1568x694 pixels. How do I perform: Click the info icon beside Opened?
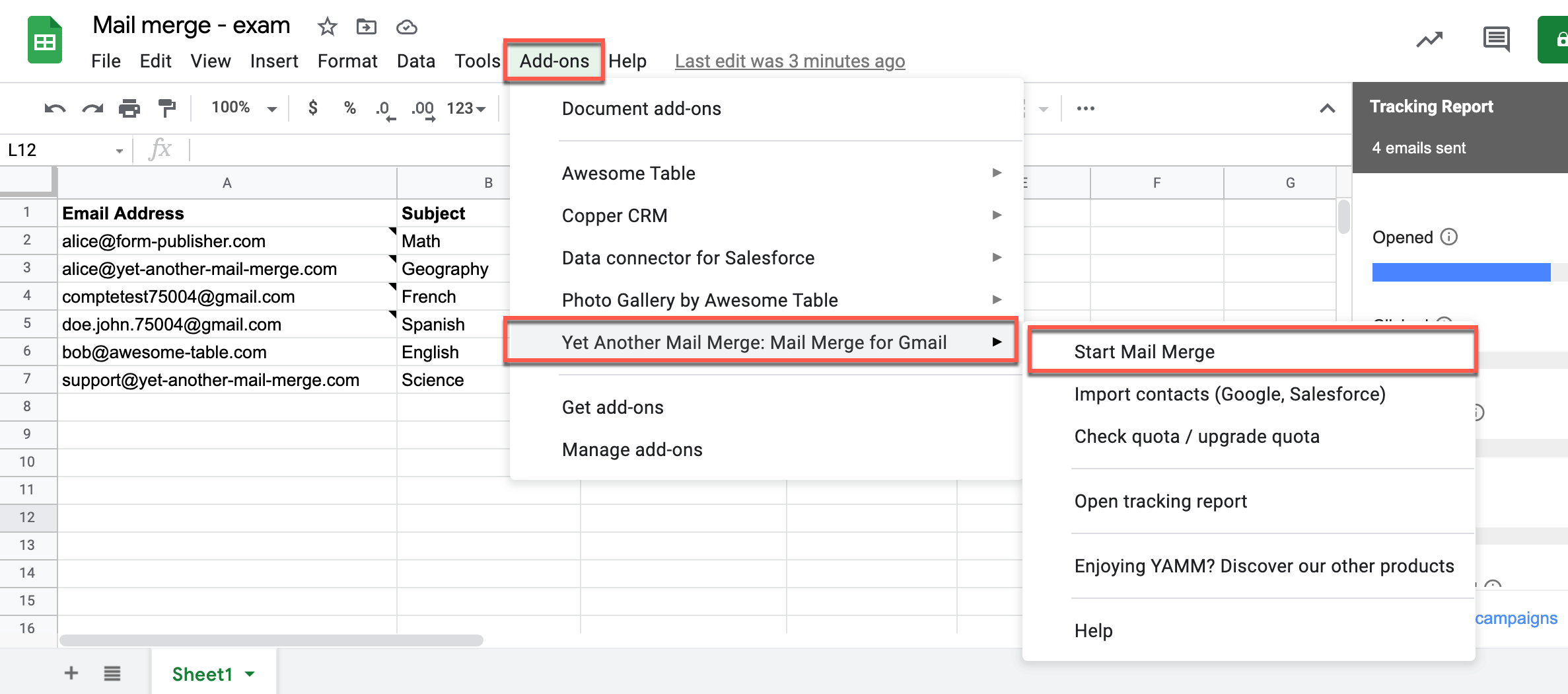coord(1448,237)
